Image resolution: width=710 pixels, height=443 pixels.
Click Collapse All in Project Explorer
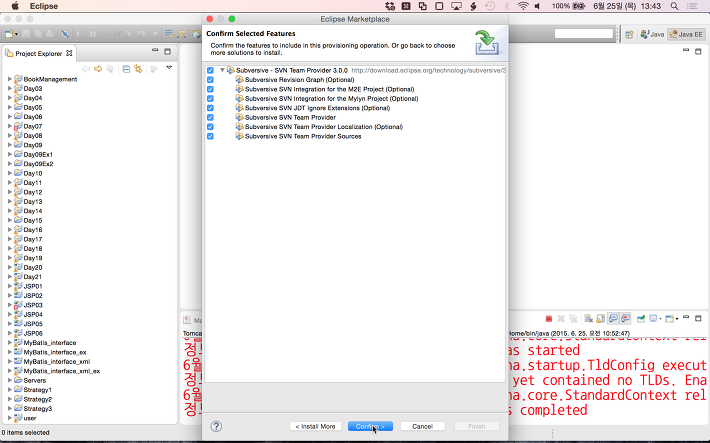(126, 69)
